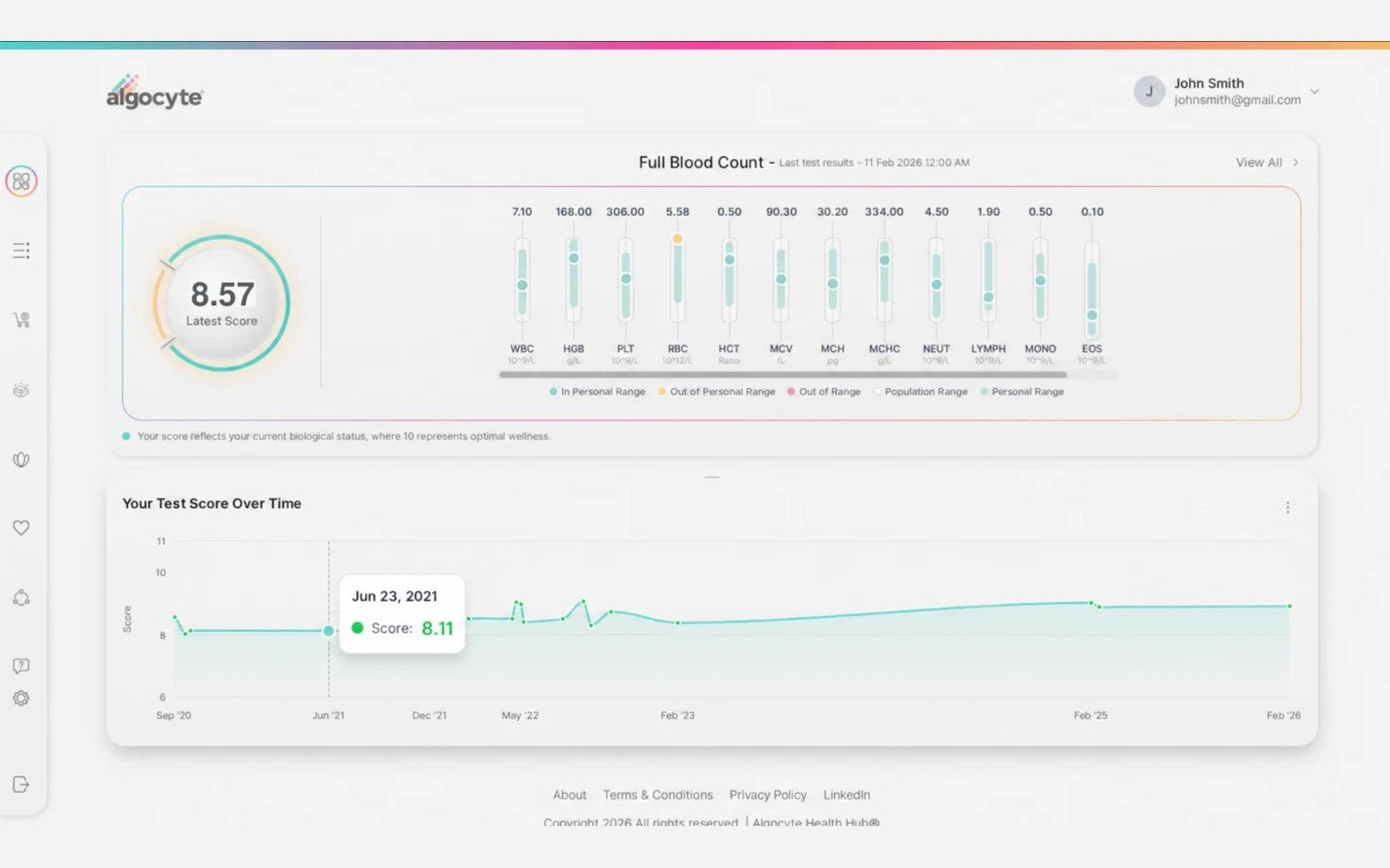Click the J user avatar

click(1150, 92)
